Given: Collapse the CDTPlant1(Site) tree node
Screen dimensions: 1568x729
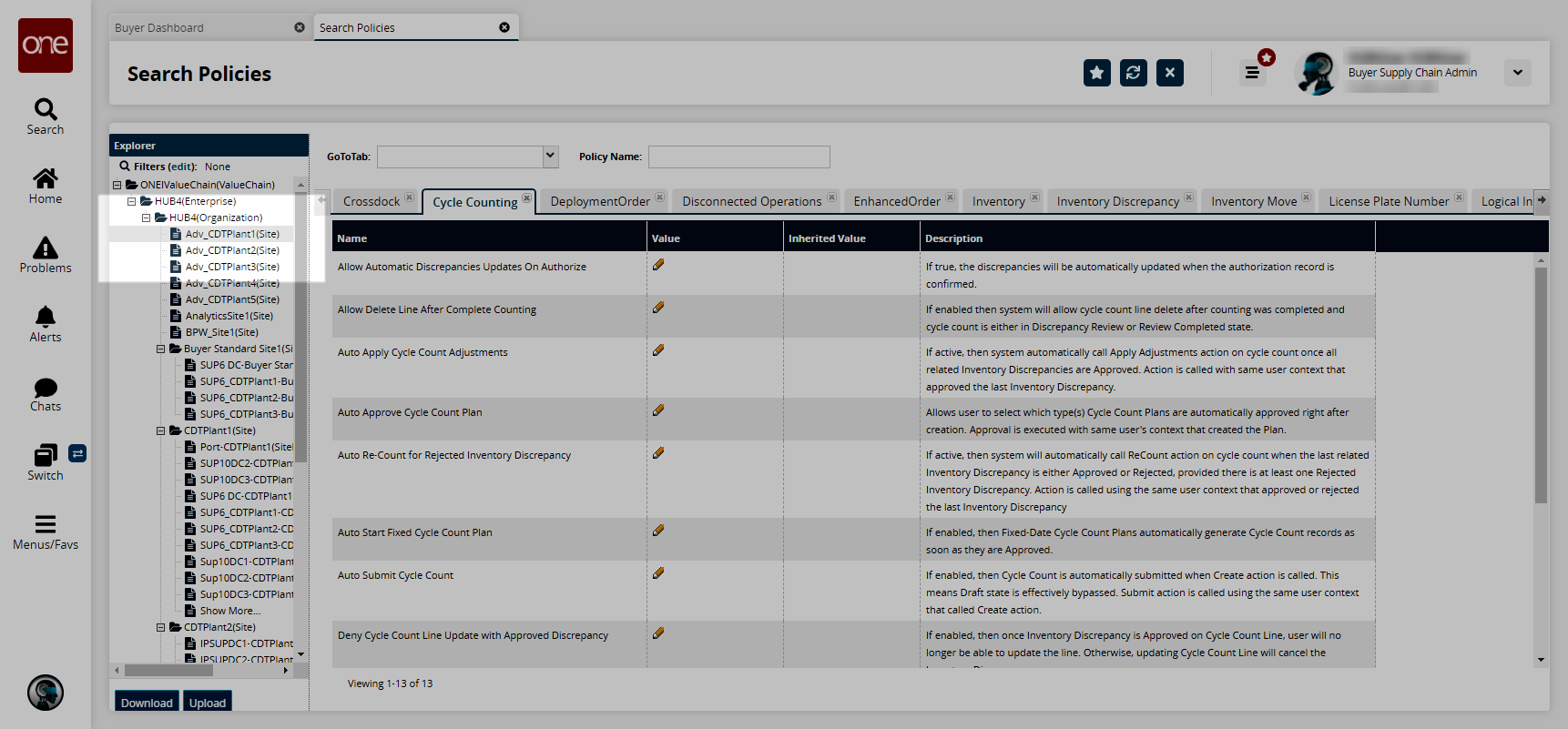Looking at the screenshot, I should click(161, 430).
